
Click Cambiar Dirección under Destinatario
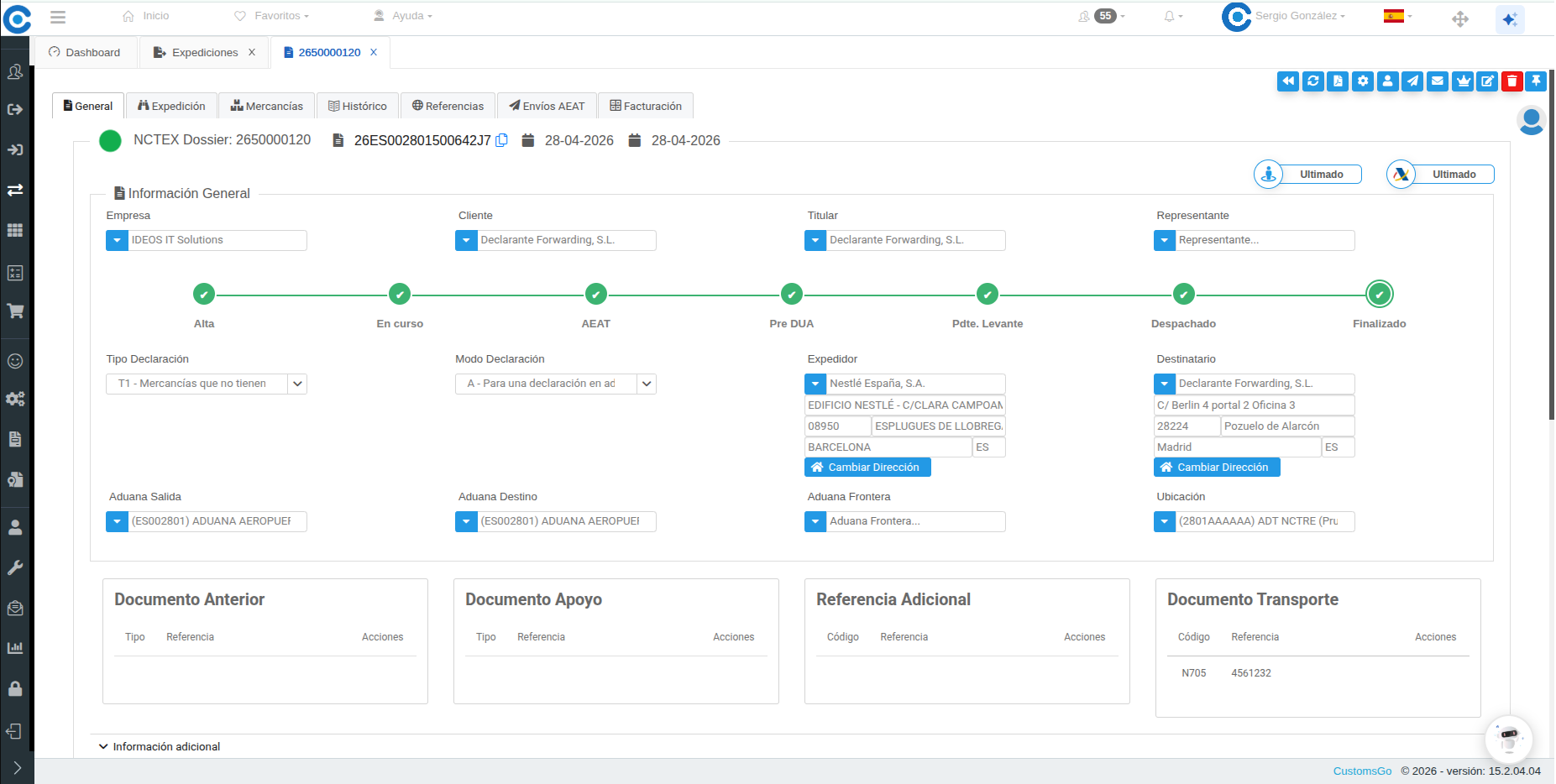coord(1217,468)
